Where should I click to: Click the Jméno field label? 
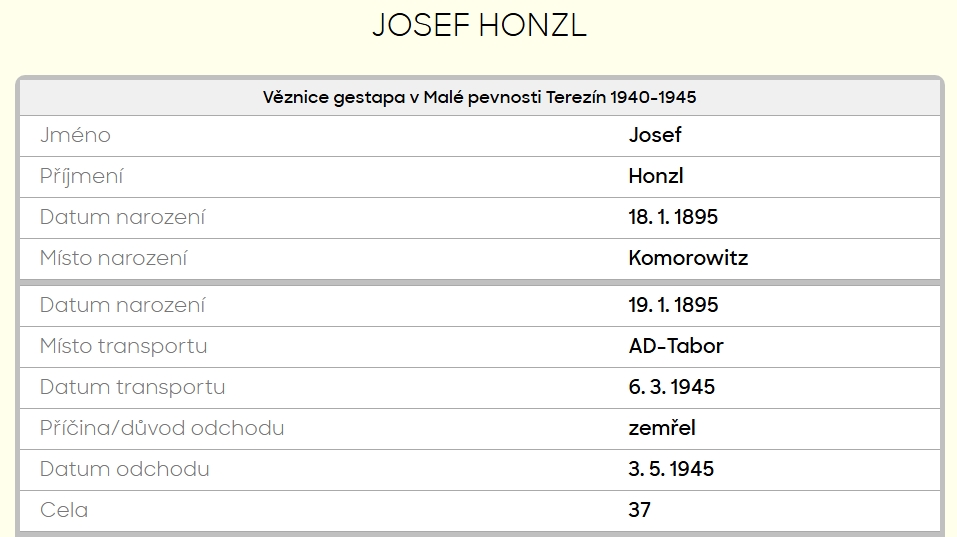coord(75,135)
